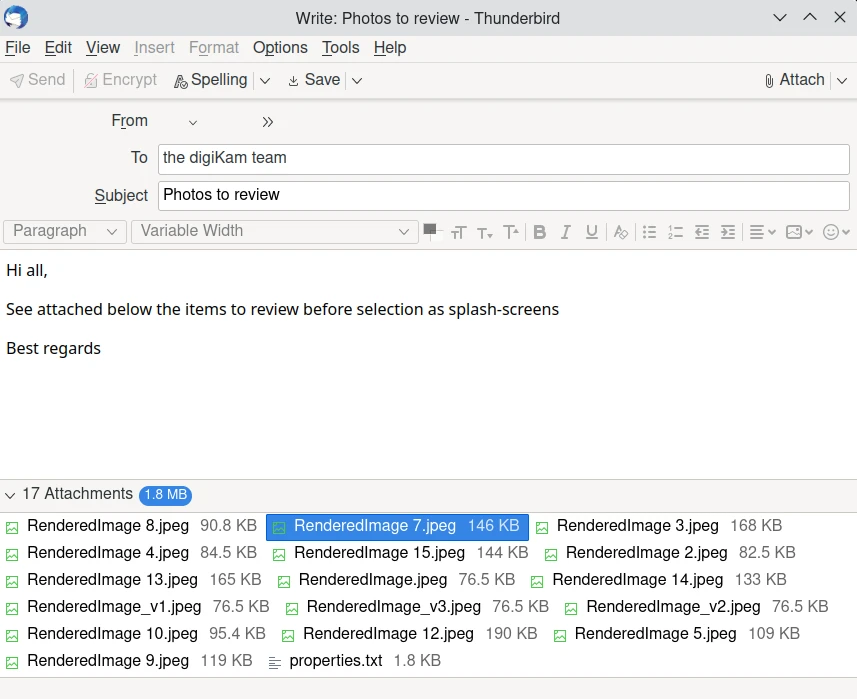
Task: Click the Encrypt button
Action: point(120,80)
